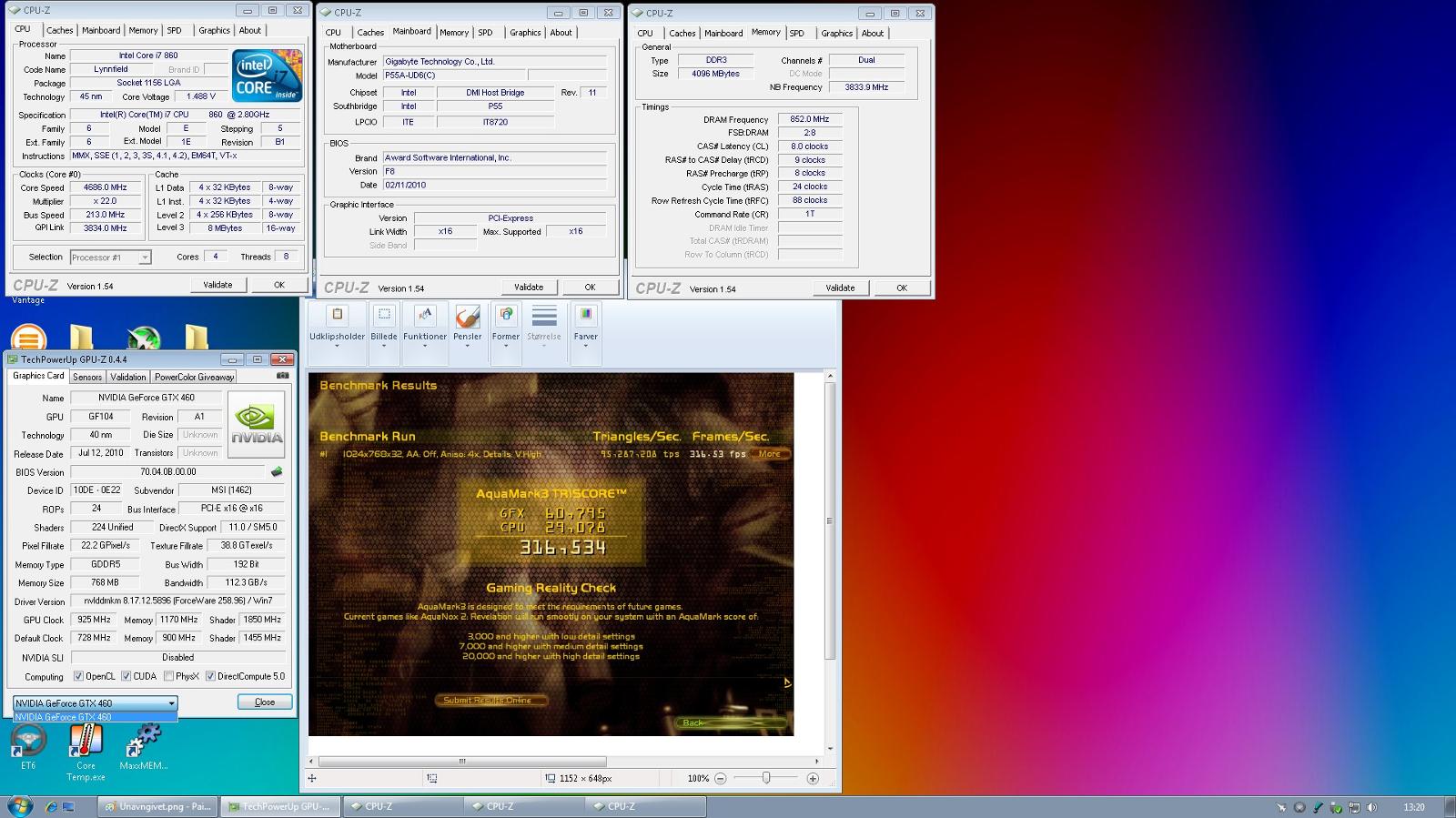1456x818 pixels.
Task: Switch to TechPowerUp GPU-Z taskbar button
Action: (x=280, y=806)
